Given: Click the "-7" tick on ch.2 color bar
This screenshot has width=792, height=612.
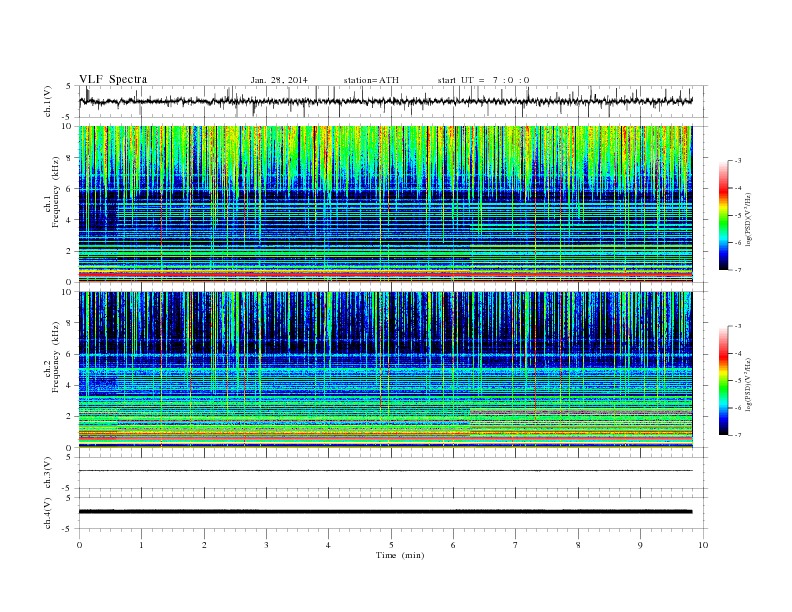Looking at the screenshot, I should (x=736, y=435).
